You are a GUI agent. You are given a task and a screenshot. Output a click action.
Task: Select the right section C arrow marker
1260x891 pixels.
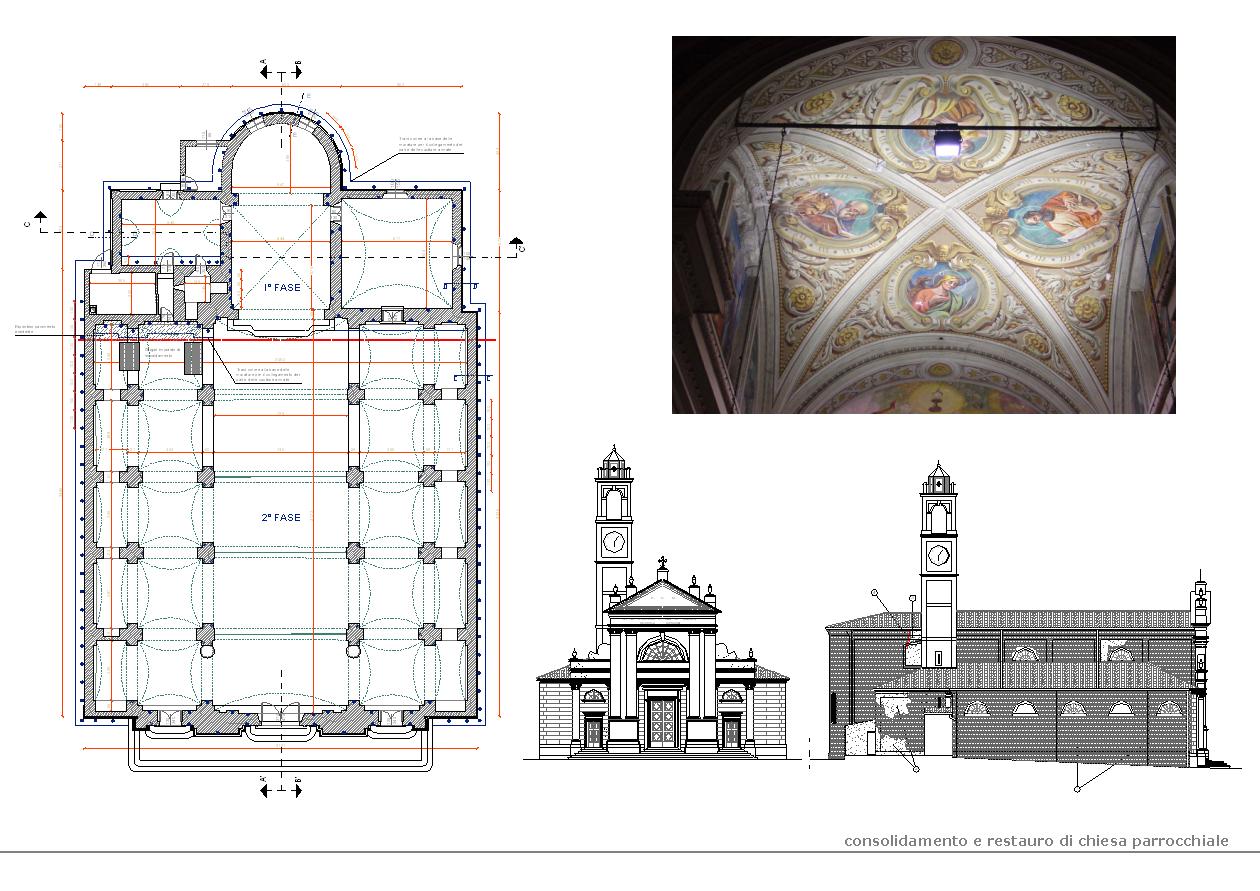(516, 243)
